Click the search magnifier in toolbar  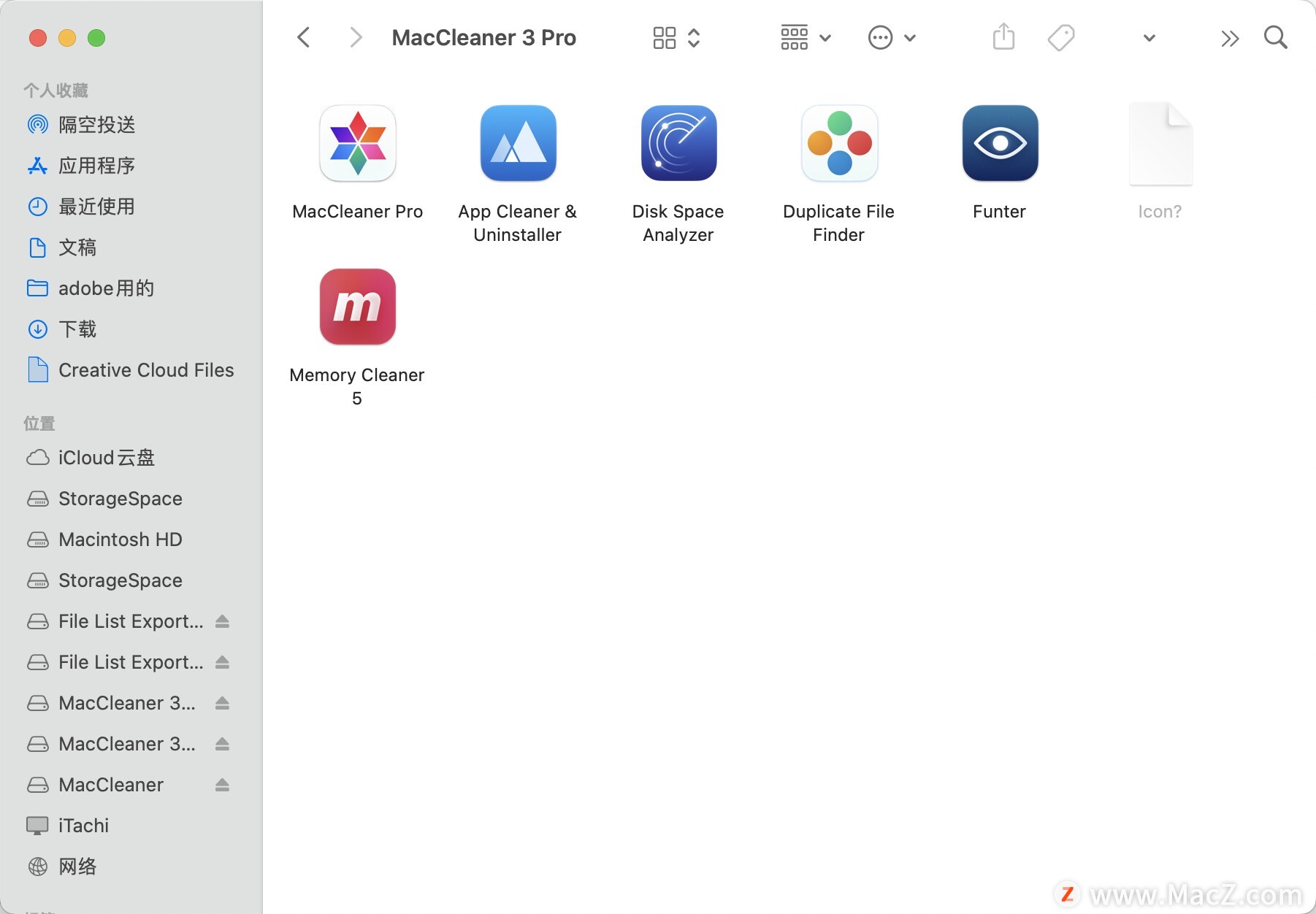pyautogui.click(x=1275, y=37)
